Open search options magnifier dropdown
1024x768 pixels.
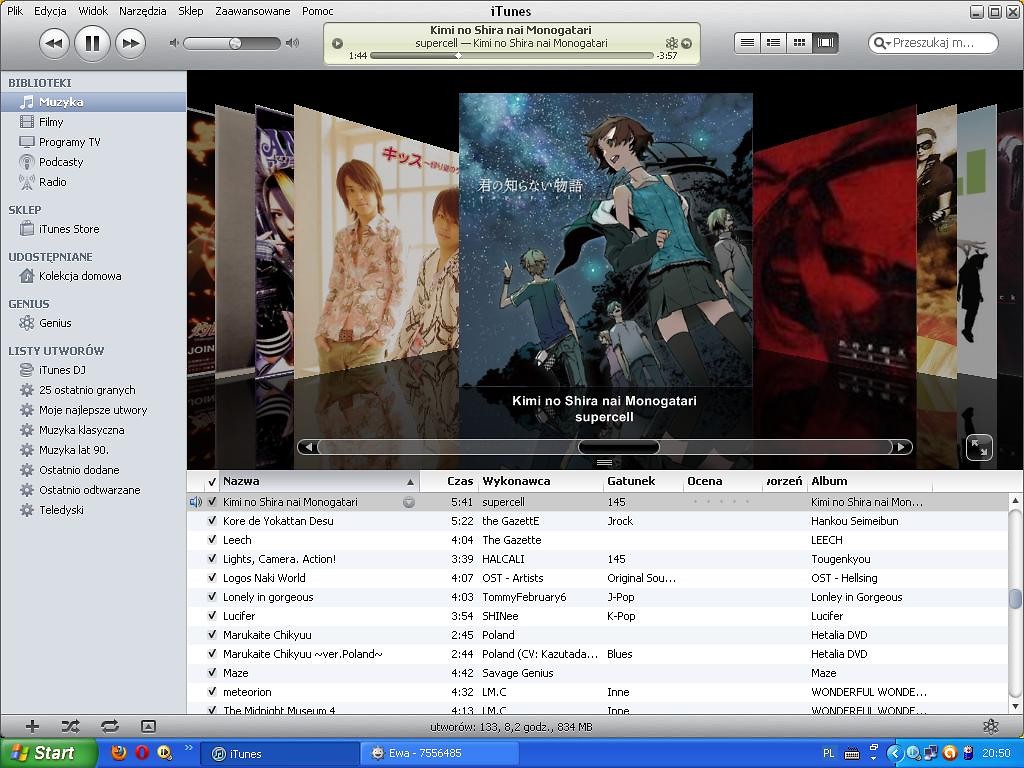pos(882,43)
